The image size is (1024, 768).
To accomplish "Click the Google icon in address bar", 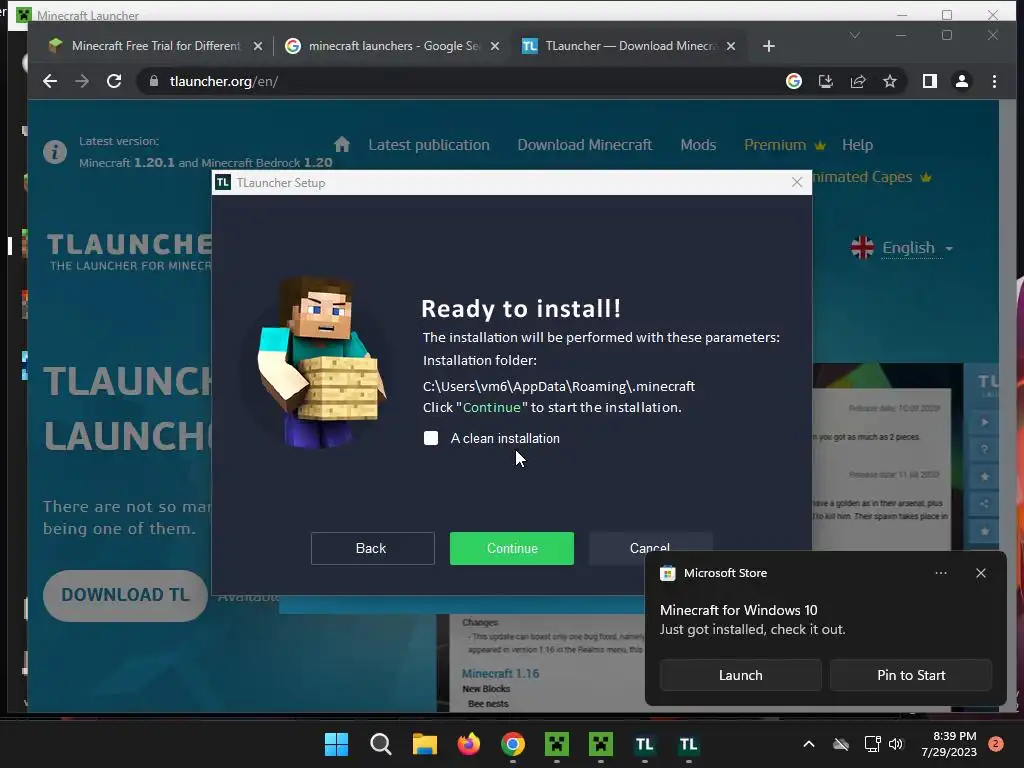I will click(x=794, y=82).
